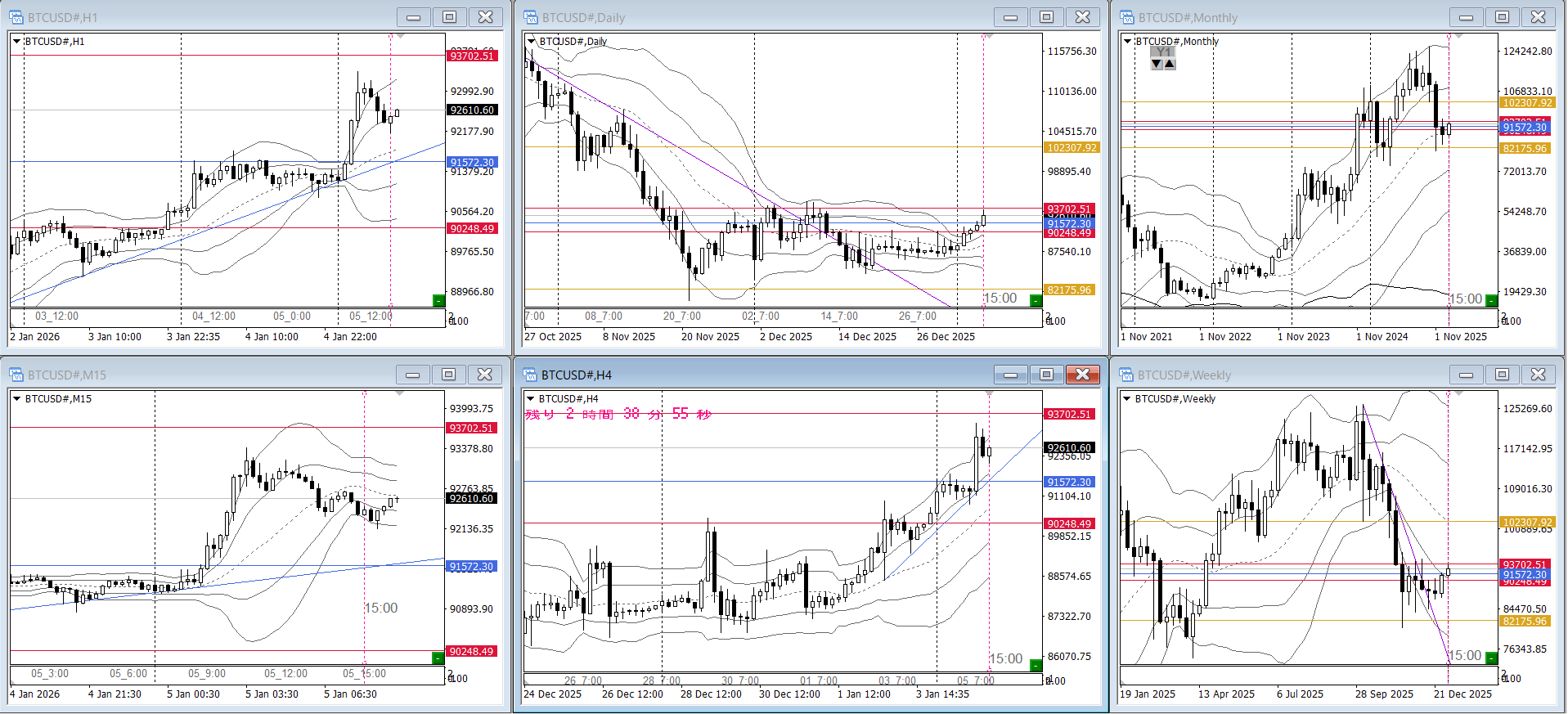Expand the BTCUSD#,M15 chart title triangle
This screenshot has height=714, width=1568.
16,398
